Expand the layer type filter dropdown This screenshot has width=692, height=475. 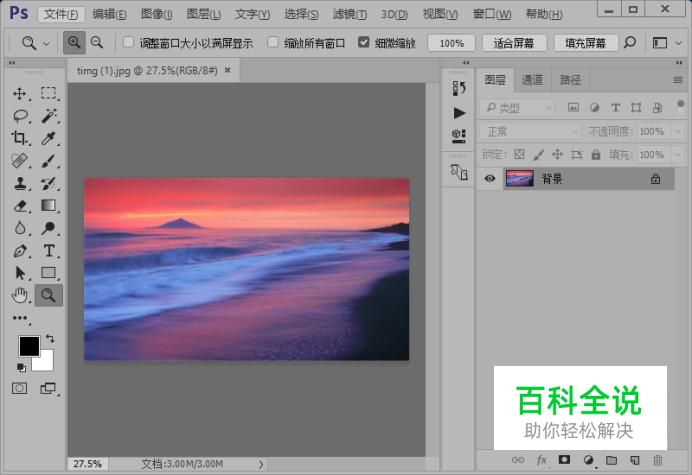coord(517,108)
